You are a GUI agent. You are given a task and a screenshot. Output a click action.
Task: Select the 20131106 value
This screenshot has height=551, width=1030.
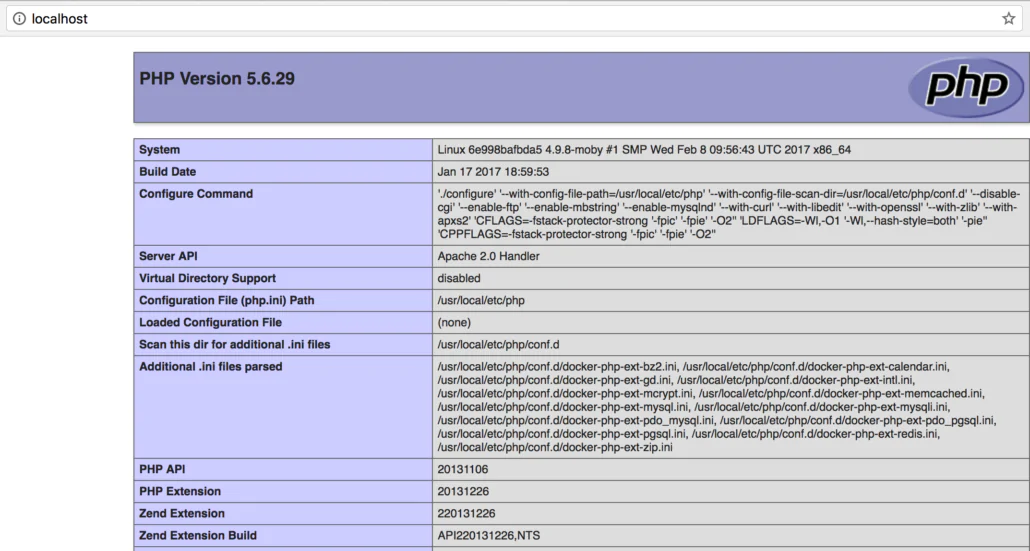[x=463, y=470]
